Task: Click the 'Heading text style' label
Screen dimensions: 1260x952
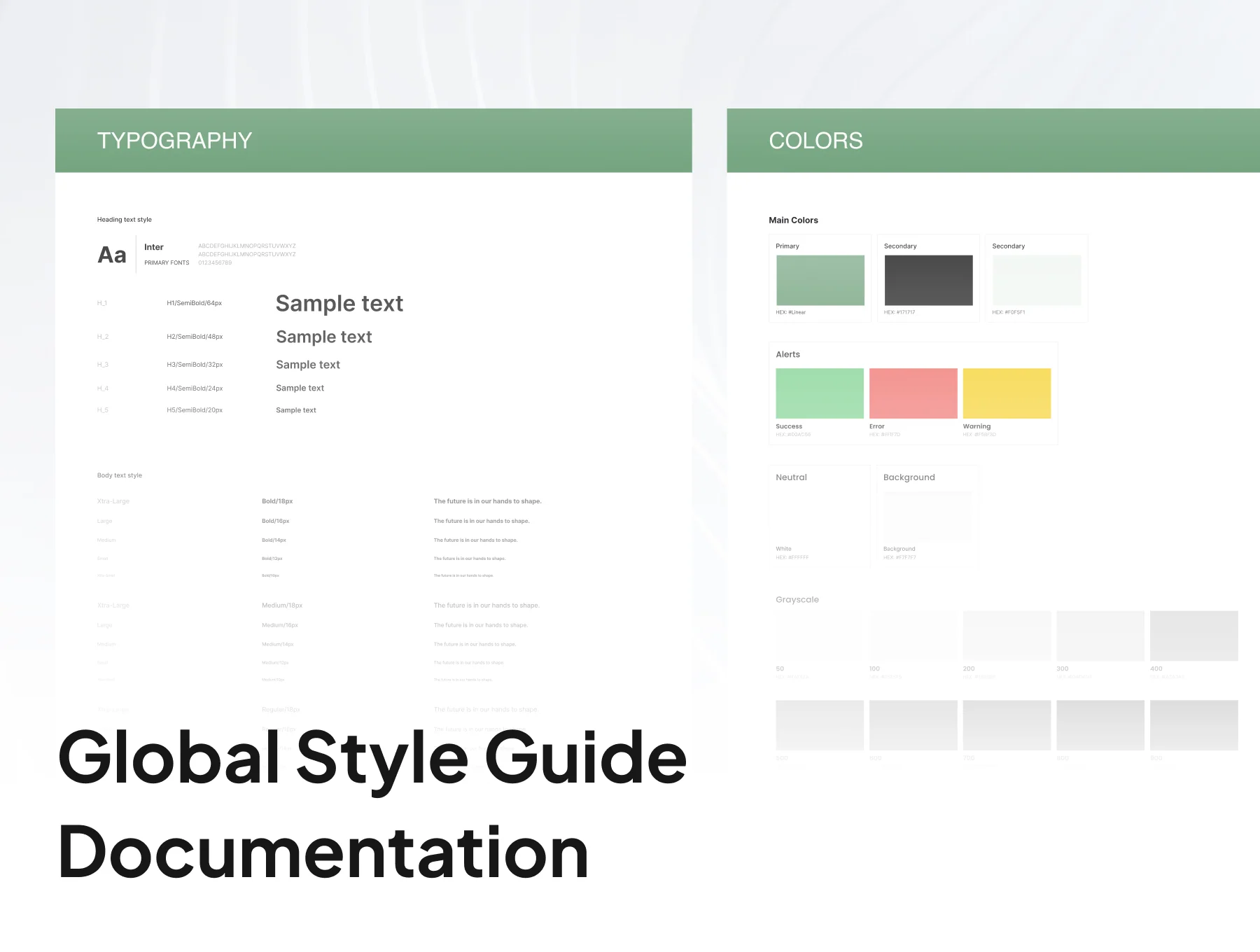Action: [125, 220]
